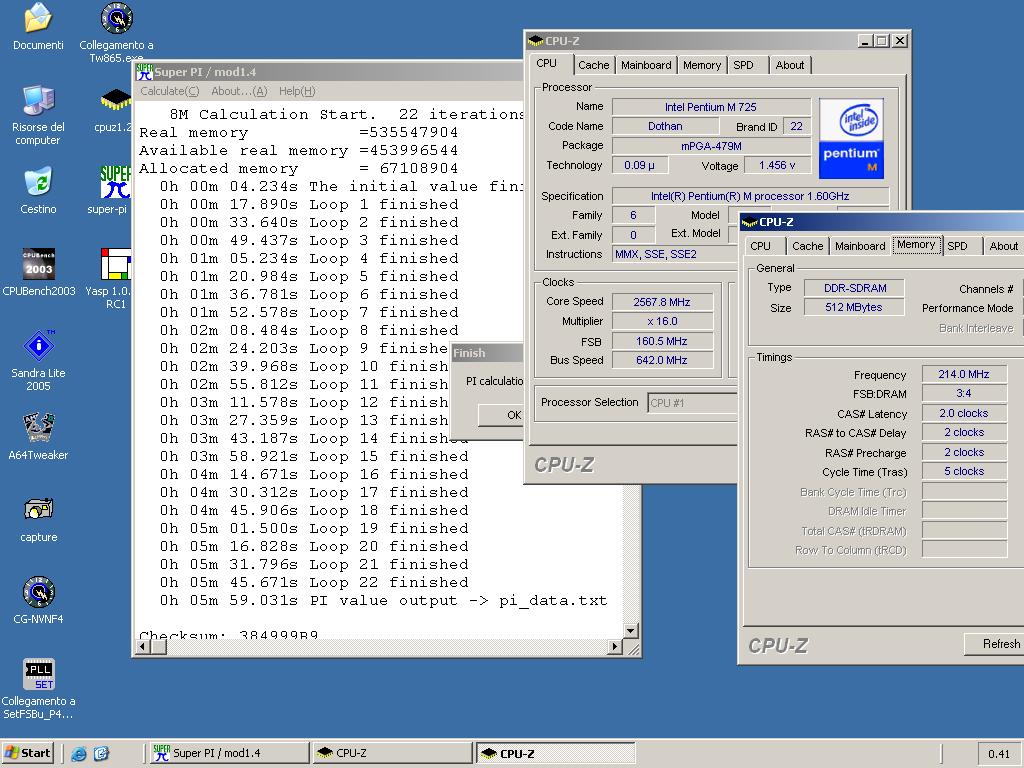The image size is (1024, 768).
Task: Click the Loop 22 finished line
Action: coord(314,583)
